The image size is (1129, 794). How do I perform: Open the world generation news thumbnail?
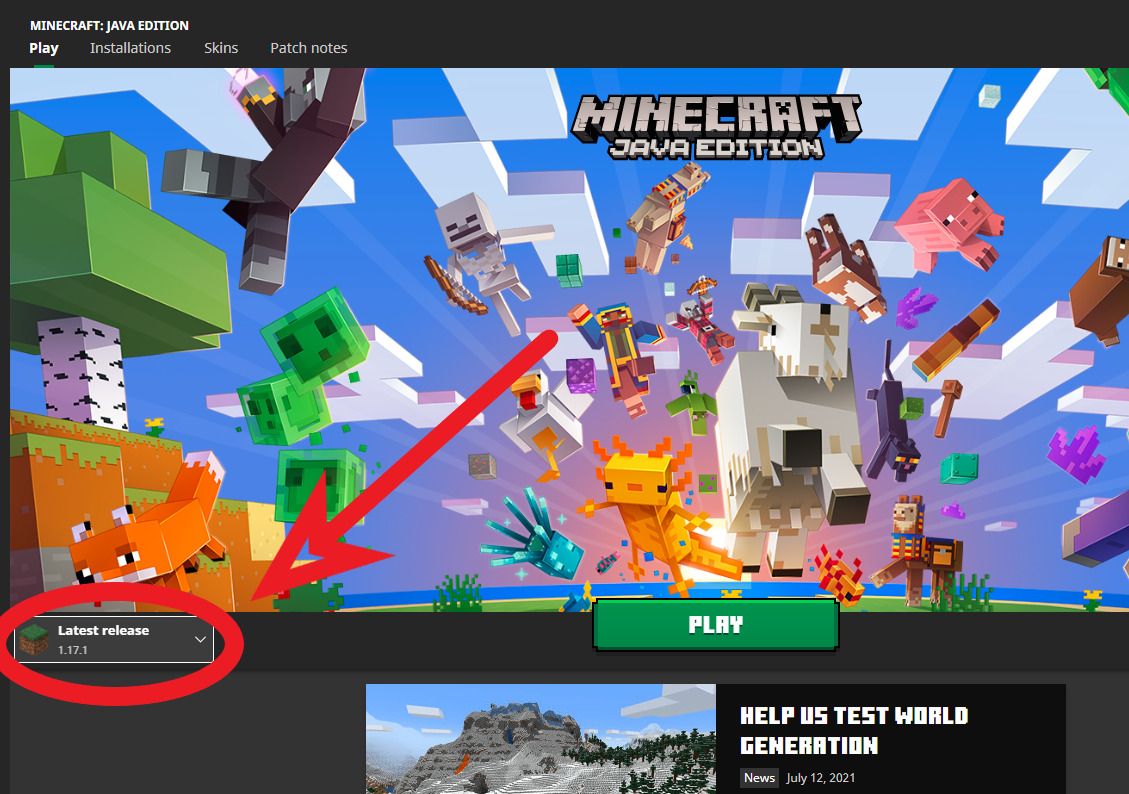[540, 738]
